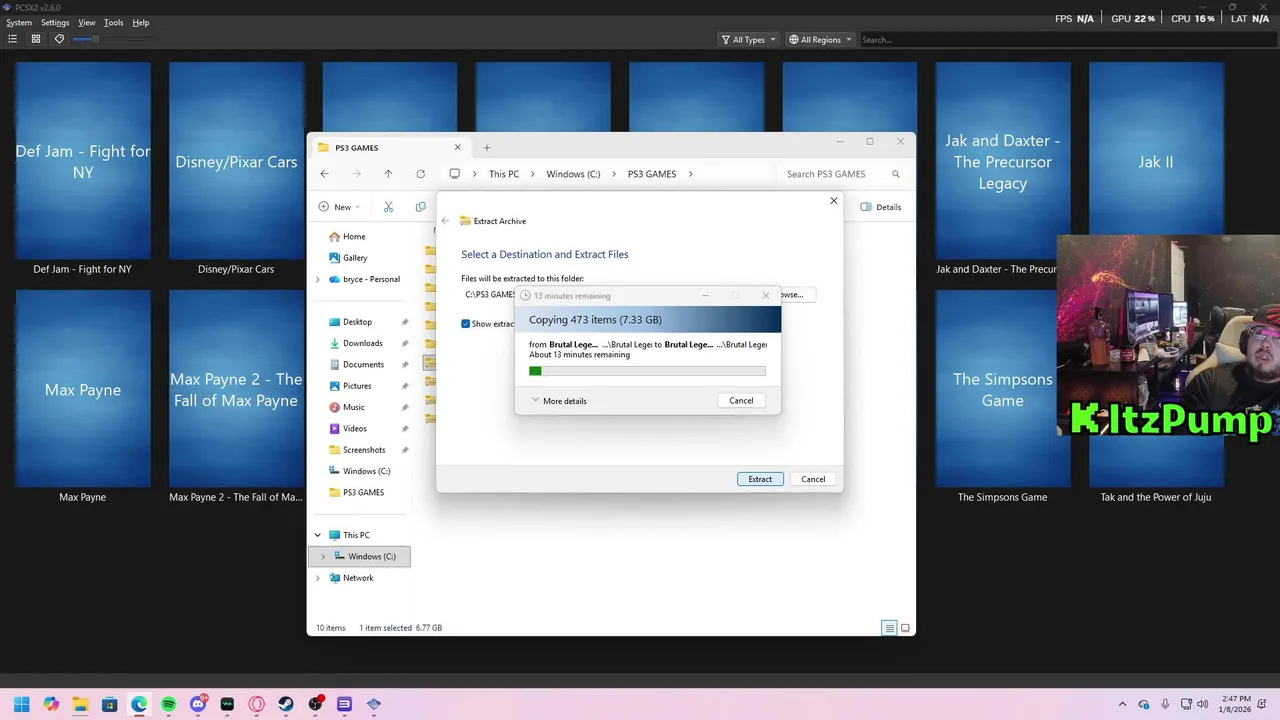Select Jak and Daxter Precursor Legacy cover
The height and width of the screenshot is (720, 1280).
[x=1003, y=161]
